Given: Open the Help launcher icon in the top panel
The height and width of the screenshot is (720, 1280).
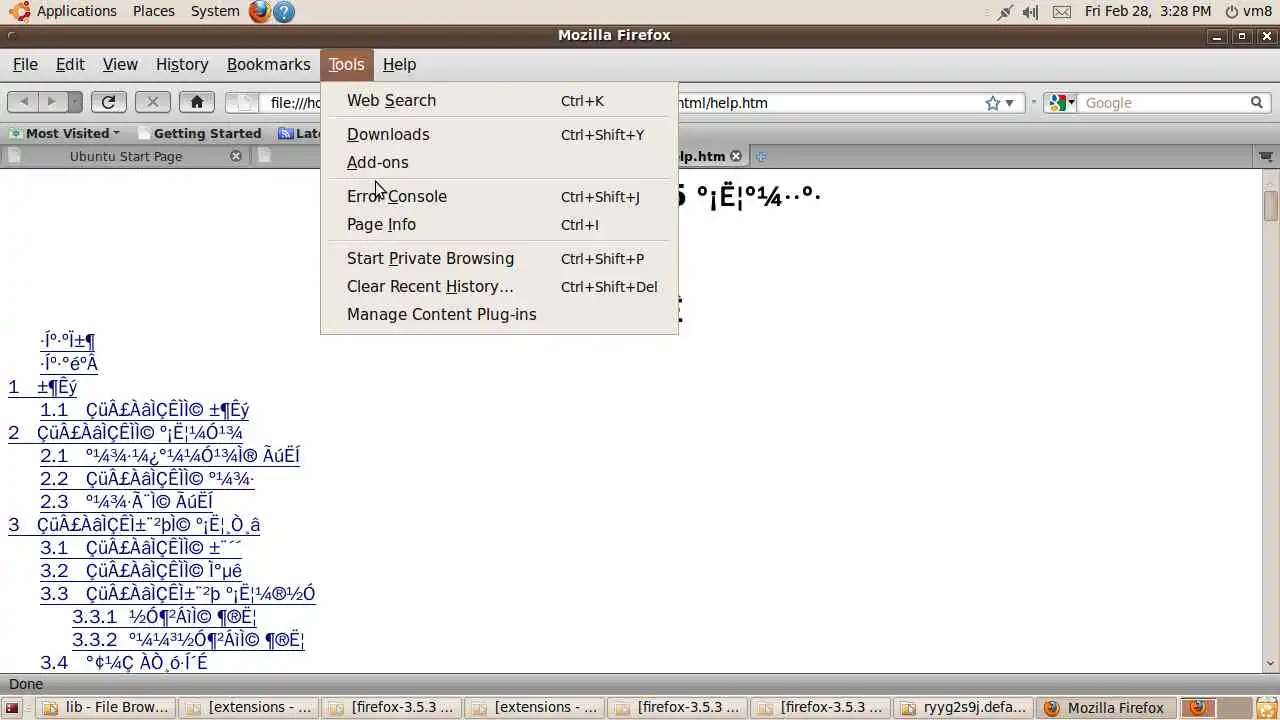Looking at the screenshot, I should tap(284, 12).
